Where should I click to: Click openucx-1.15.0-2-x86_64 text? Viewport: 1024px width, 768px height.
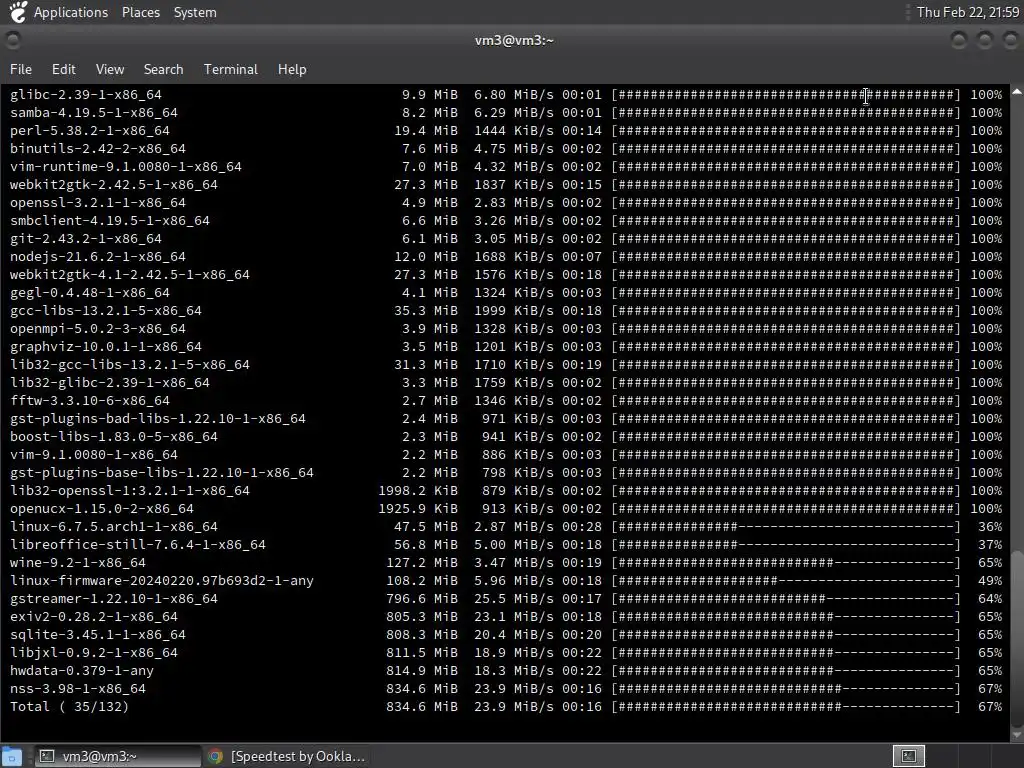tap(102, 509)
